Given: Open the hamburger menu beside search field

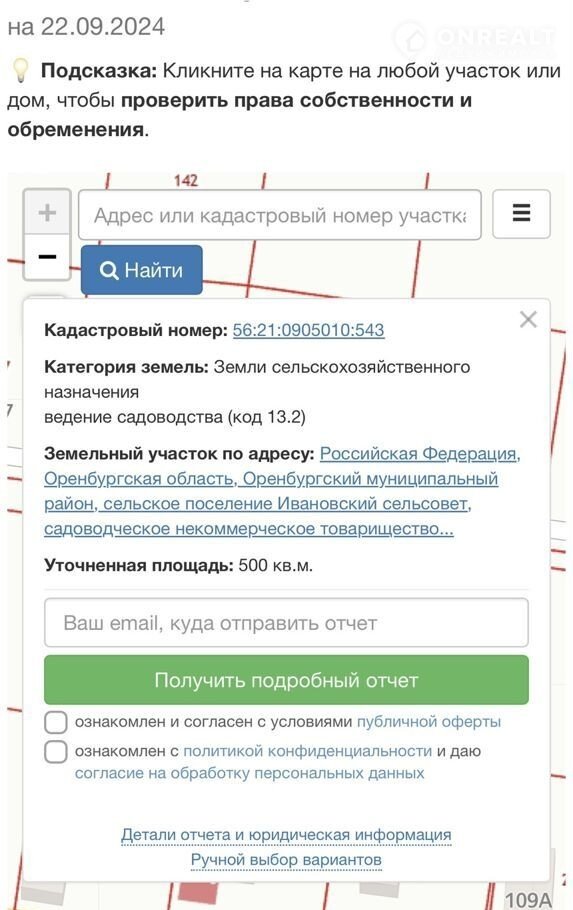Looking at the screenshot, I should click(521, 214).
